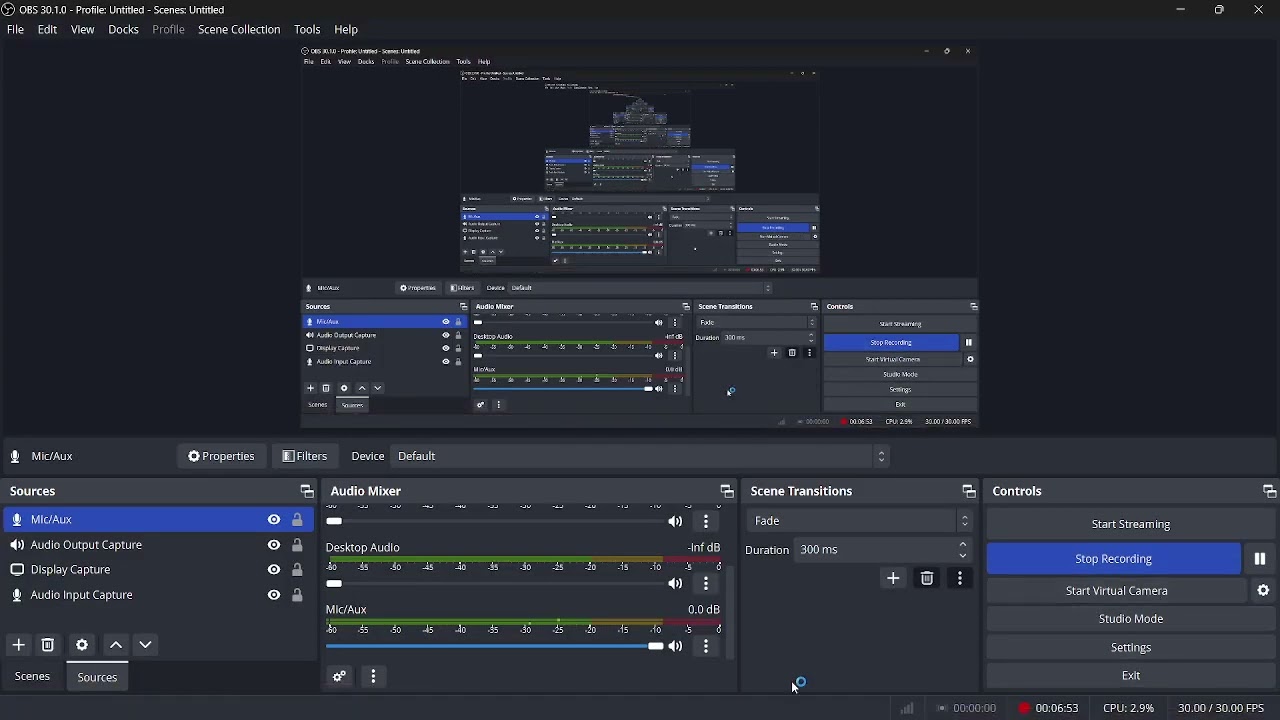Open the File menu
The image size is (1280, 720).
[x=15, y=30]
